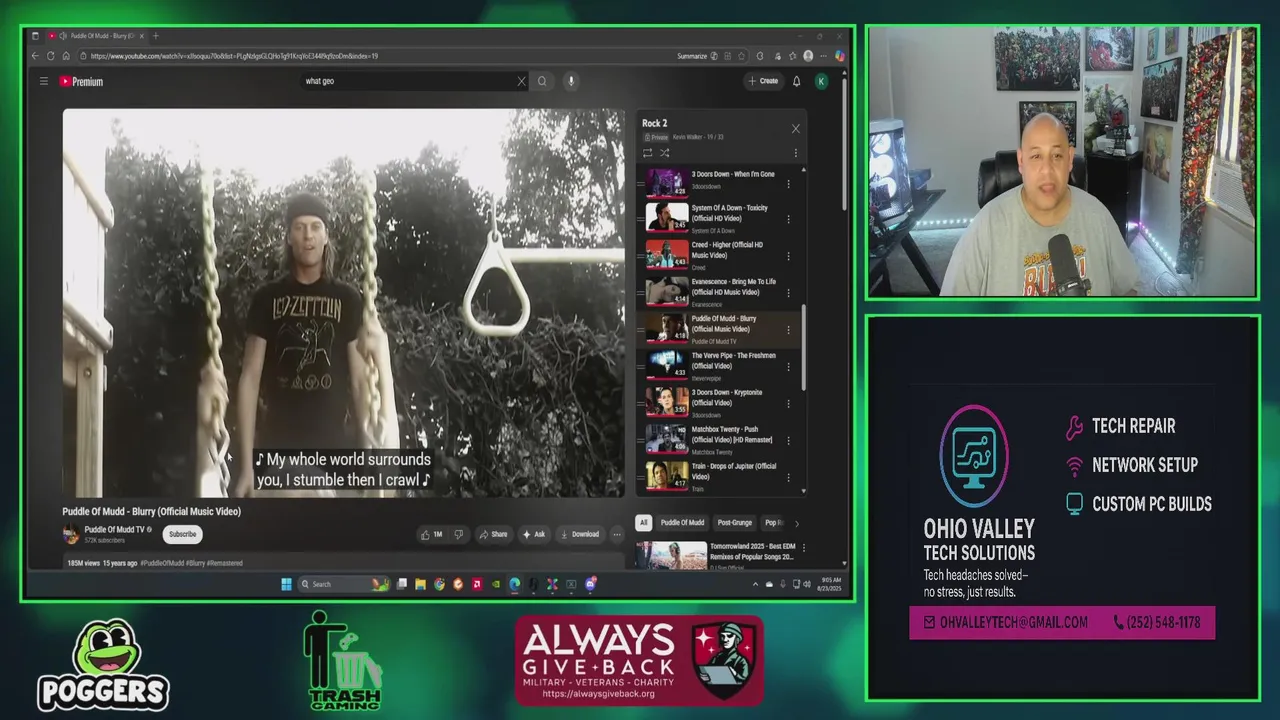Open Windows Start menu
Image resolution: width=1280 pixels, height=720 pixels.
[x=286, y=584]
